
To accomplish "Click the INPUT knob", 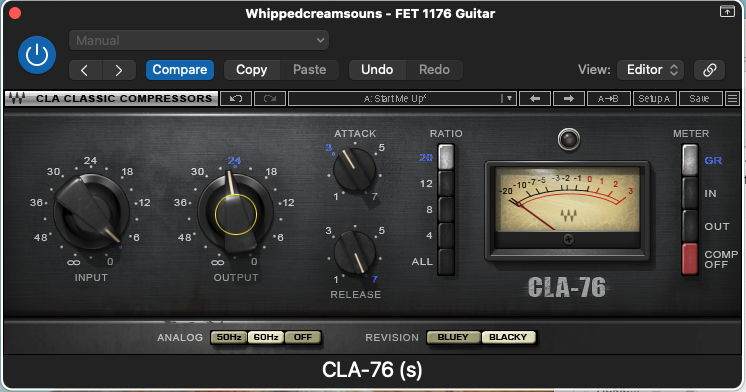I will [x=90, y=212].
